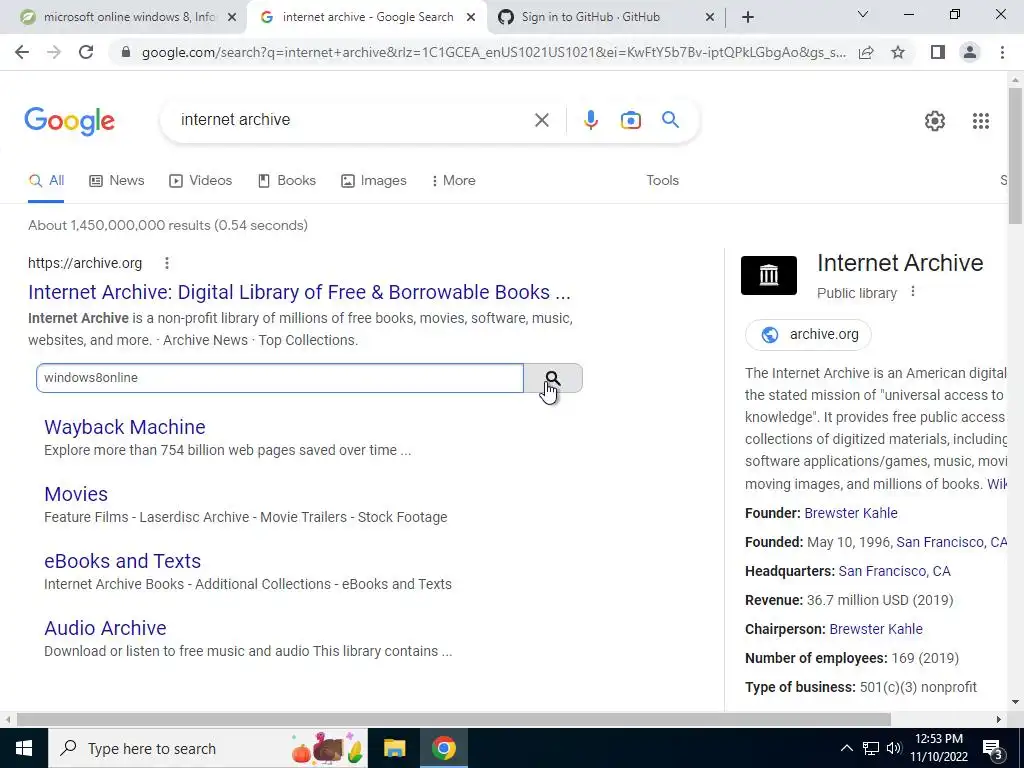Image resolution: width=1024 pixels, height=768 pixels.
Task: Click horizontal scrollbar right arrow
Action: click(x=998, y=720)
